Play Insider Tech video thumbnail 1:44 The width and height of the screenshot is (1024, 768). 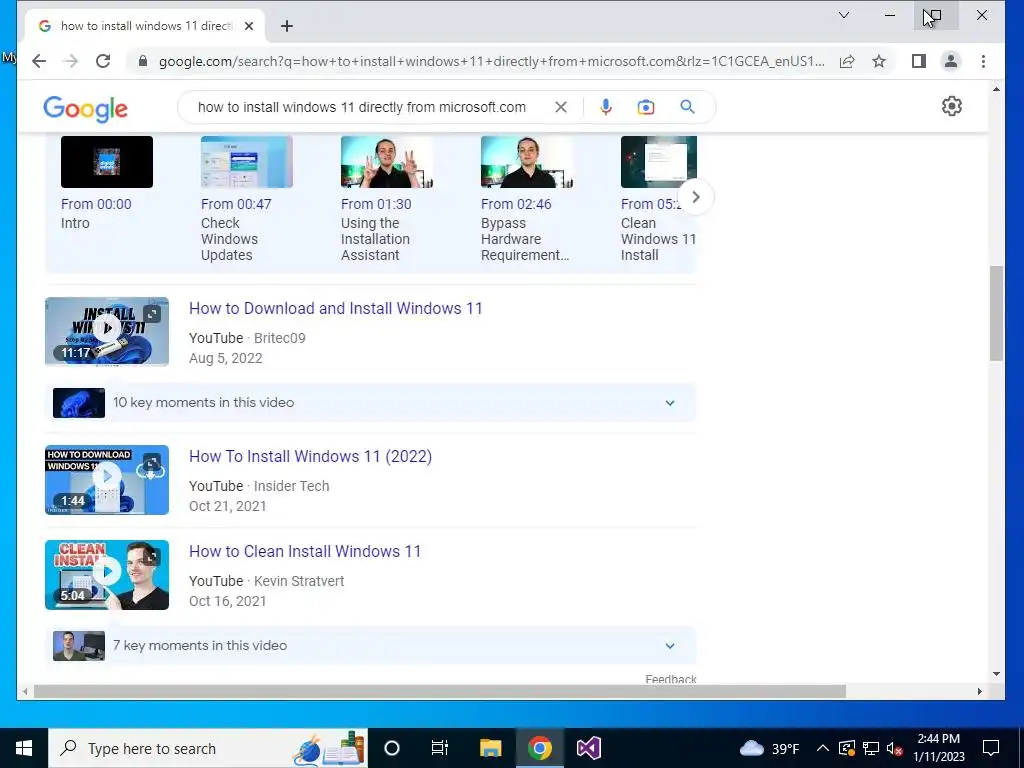(107, 479)
